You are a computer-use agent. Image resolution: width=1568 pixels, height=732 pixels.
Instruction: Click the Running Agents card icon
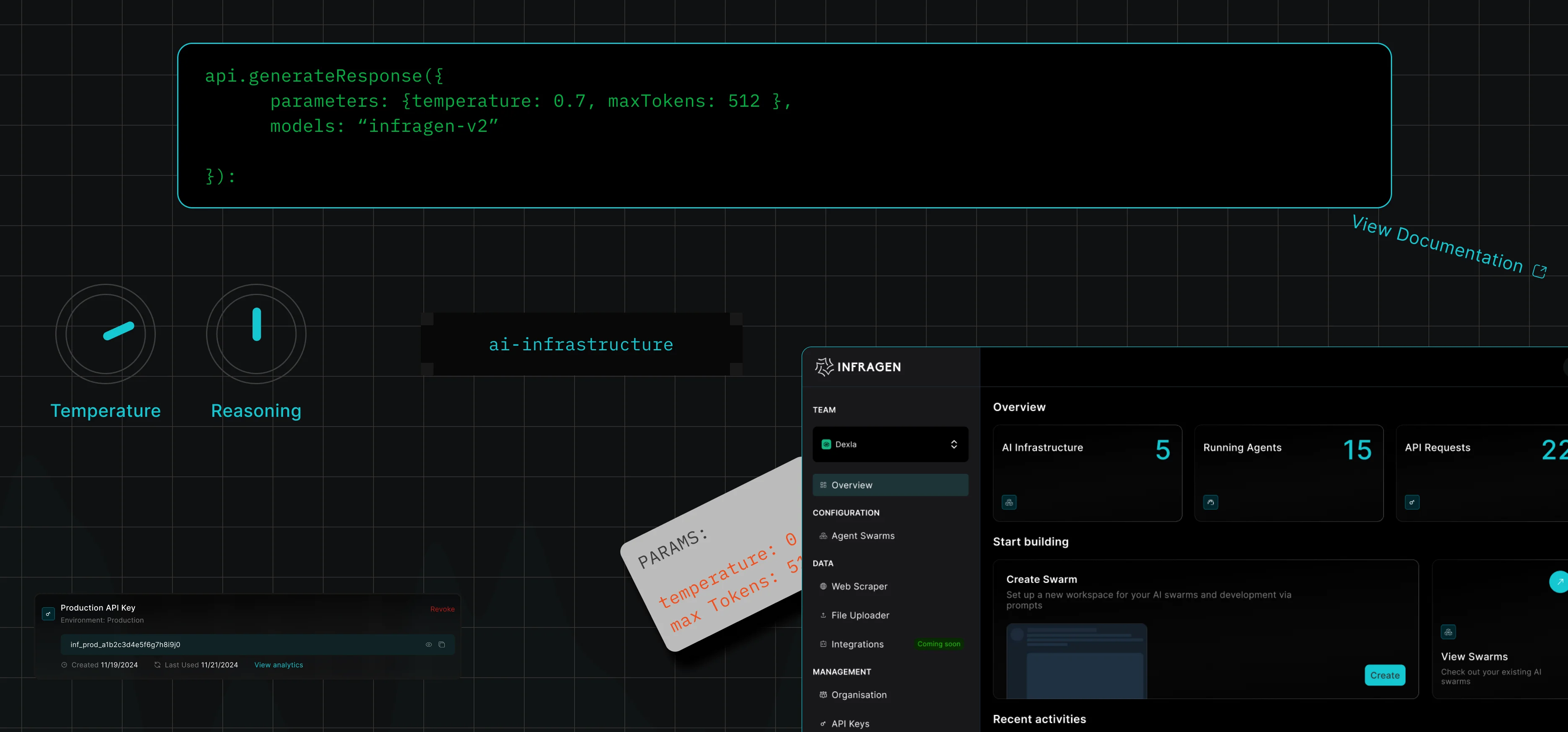[x=1210, y=502]
